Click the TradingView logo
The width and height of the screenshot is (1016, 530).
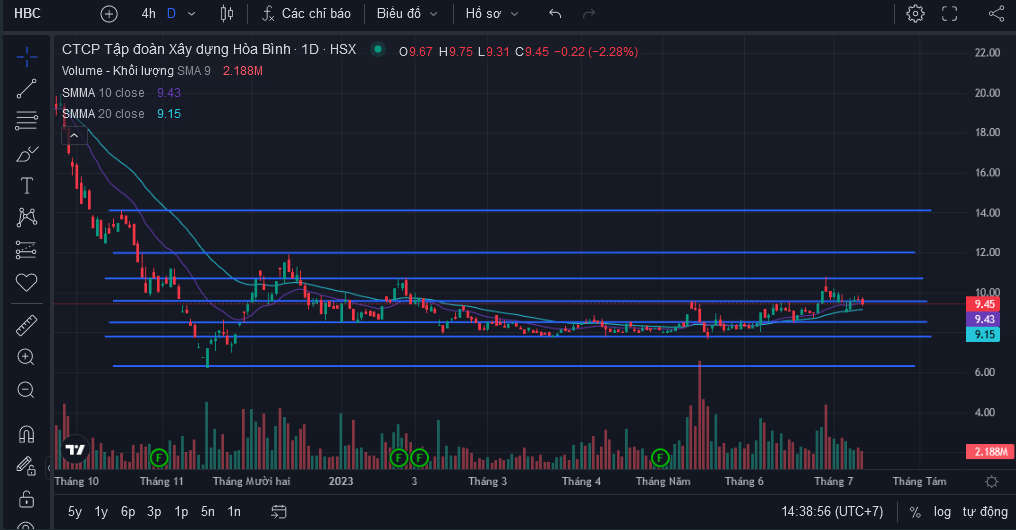point(75,449)
